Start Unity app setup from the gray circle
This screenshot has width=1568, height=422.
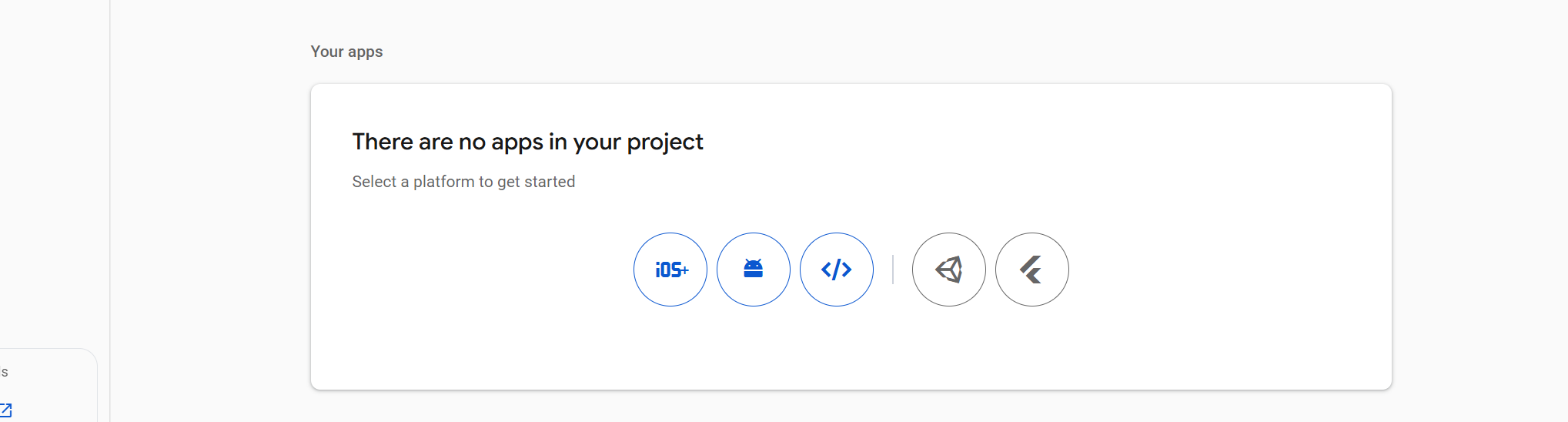[948, 270]
